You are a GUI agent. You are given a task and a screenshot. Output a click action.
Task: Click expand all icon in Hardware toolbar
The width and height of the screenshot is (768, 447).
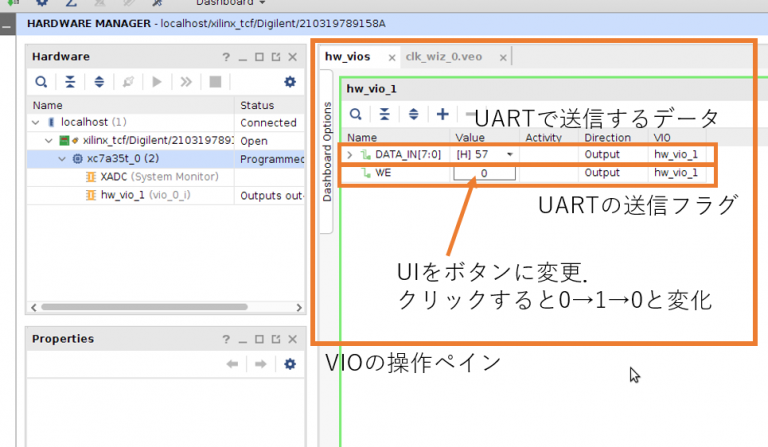(x=99, y=82)
